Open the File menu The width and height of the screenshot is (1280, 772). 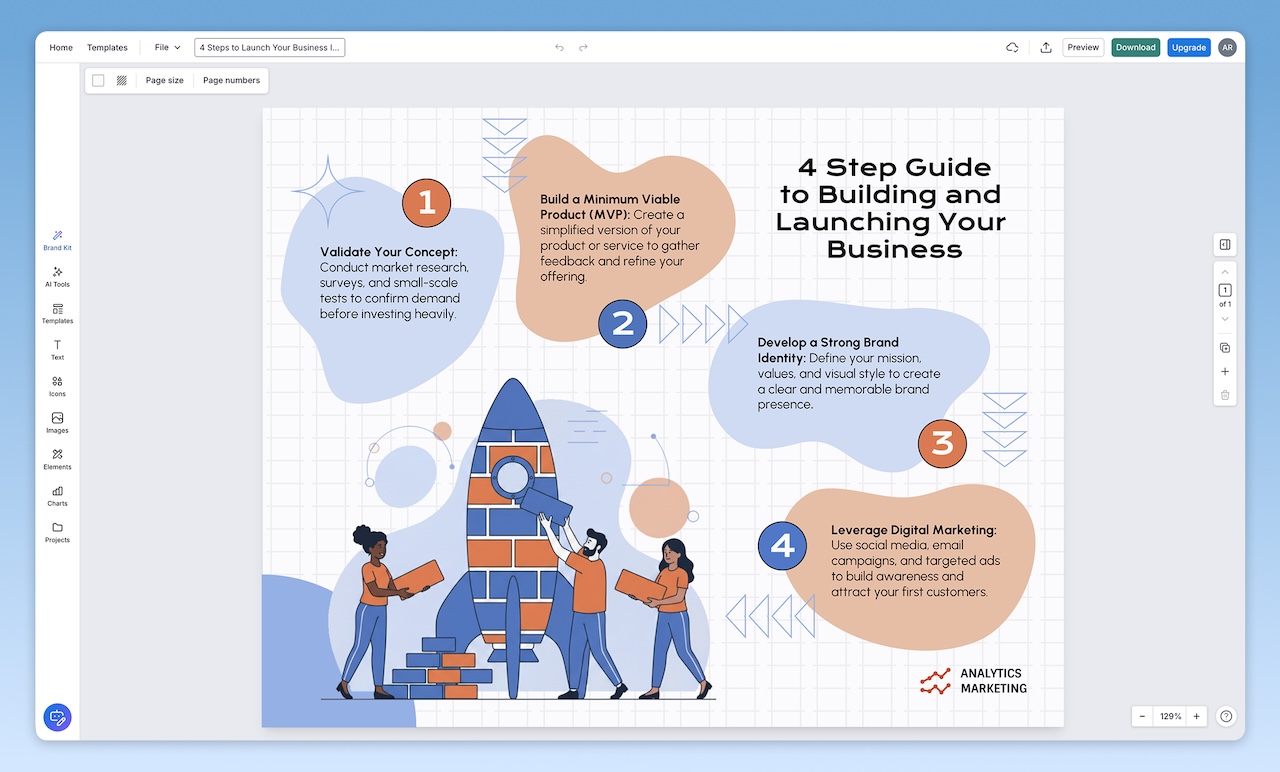pos(166,47)
